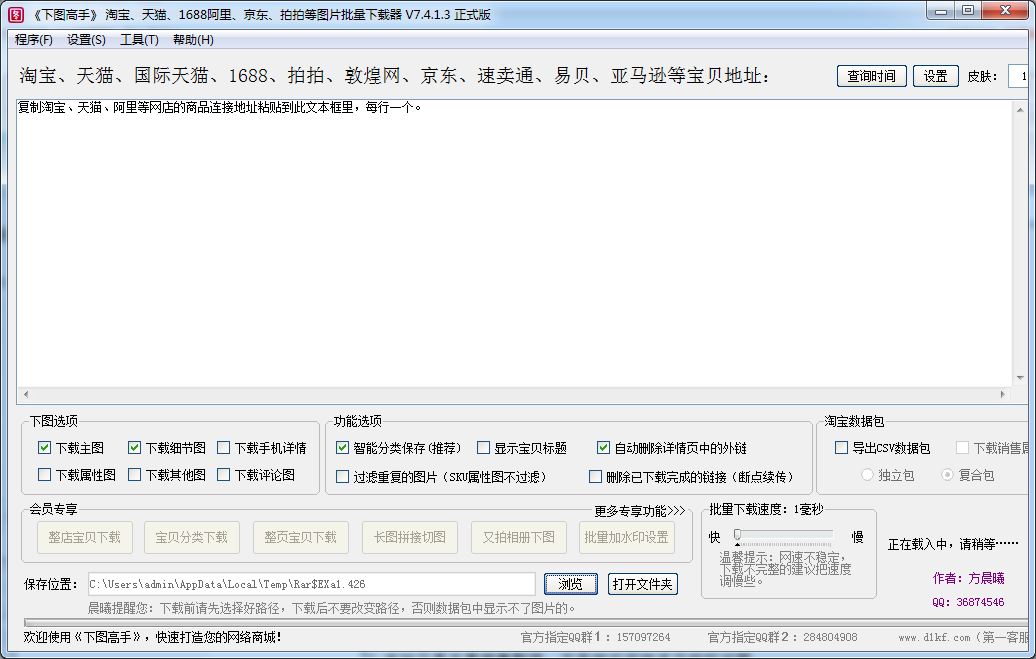The width and height of the screenshot is (1036, 659).
Task: Toggle 自动删除详情页中的外链 checkbox
Action: point(603,447)
